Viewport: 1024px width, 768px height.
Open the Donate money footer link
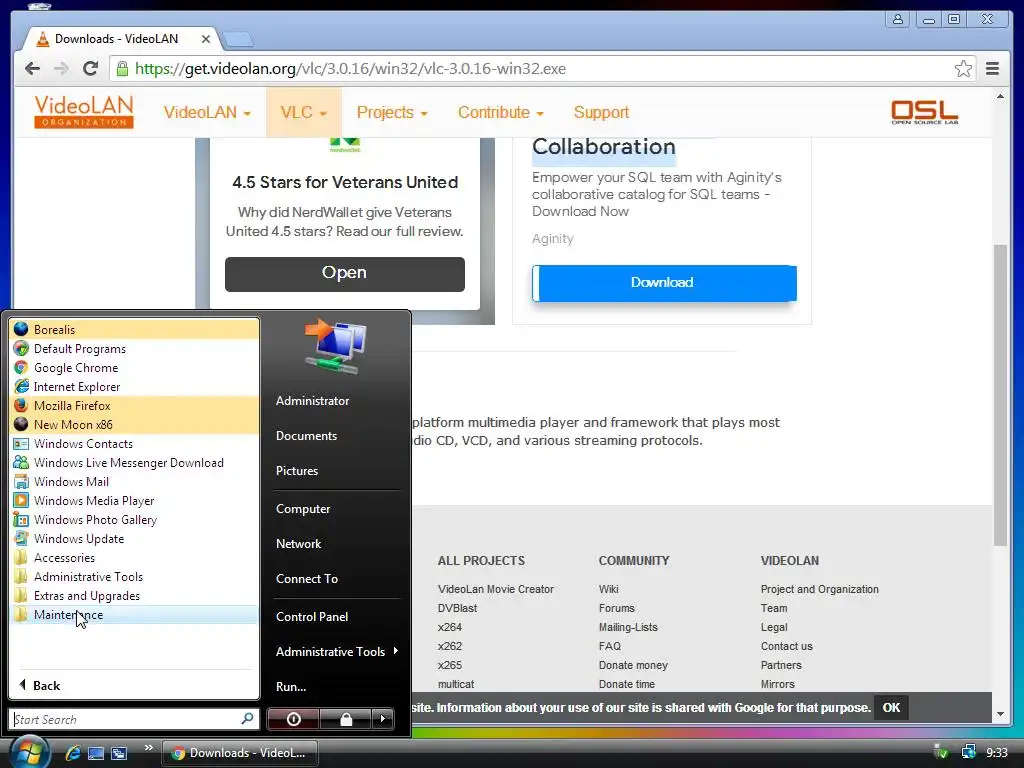[x=633, y=665]
